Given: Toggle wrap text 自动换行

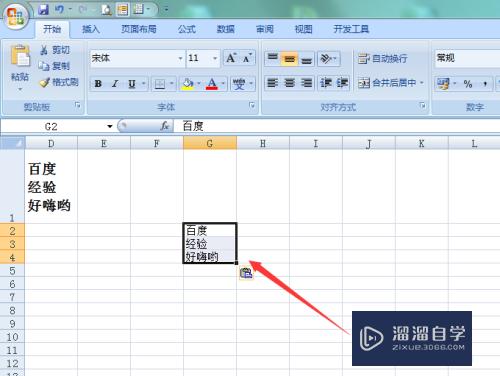Looking at the screenshot, I should (x=382, y=59).
